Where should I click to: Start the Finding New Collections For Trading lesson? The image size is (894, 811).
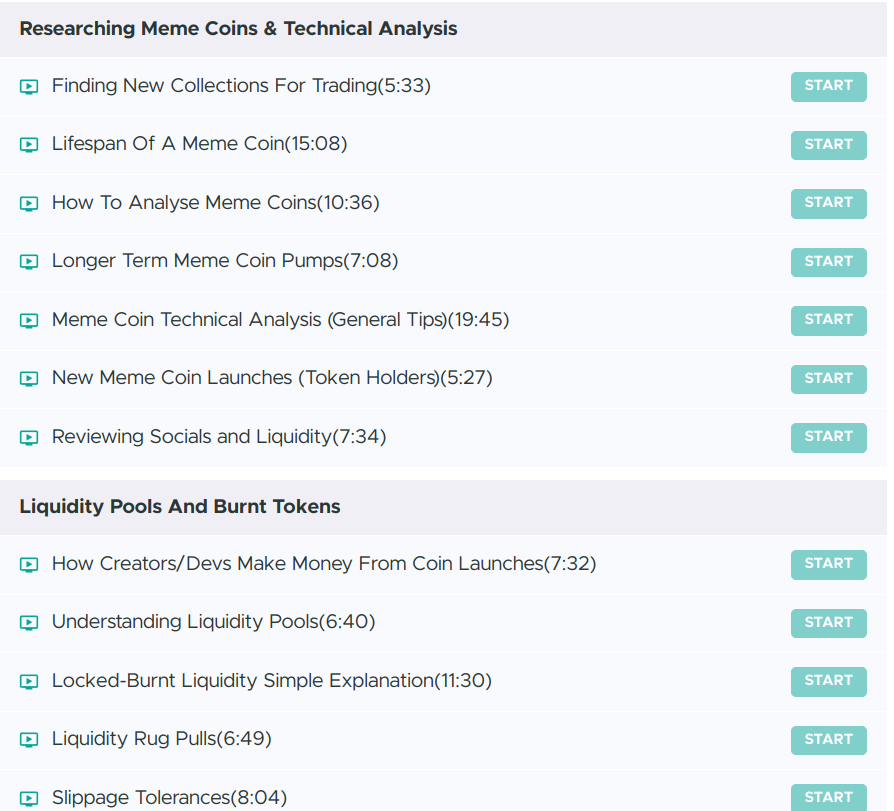(828, 86)
